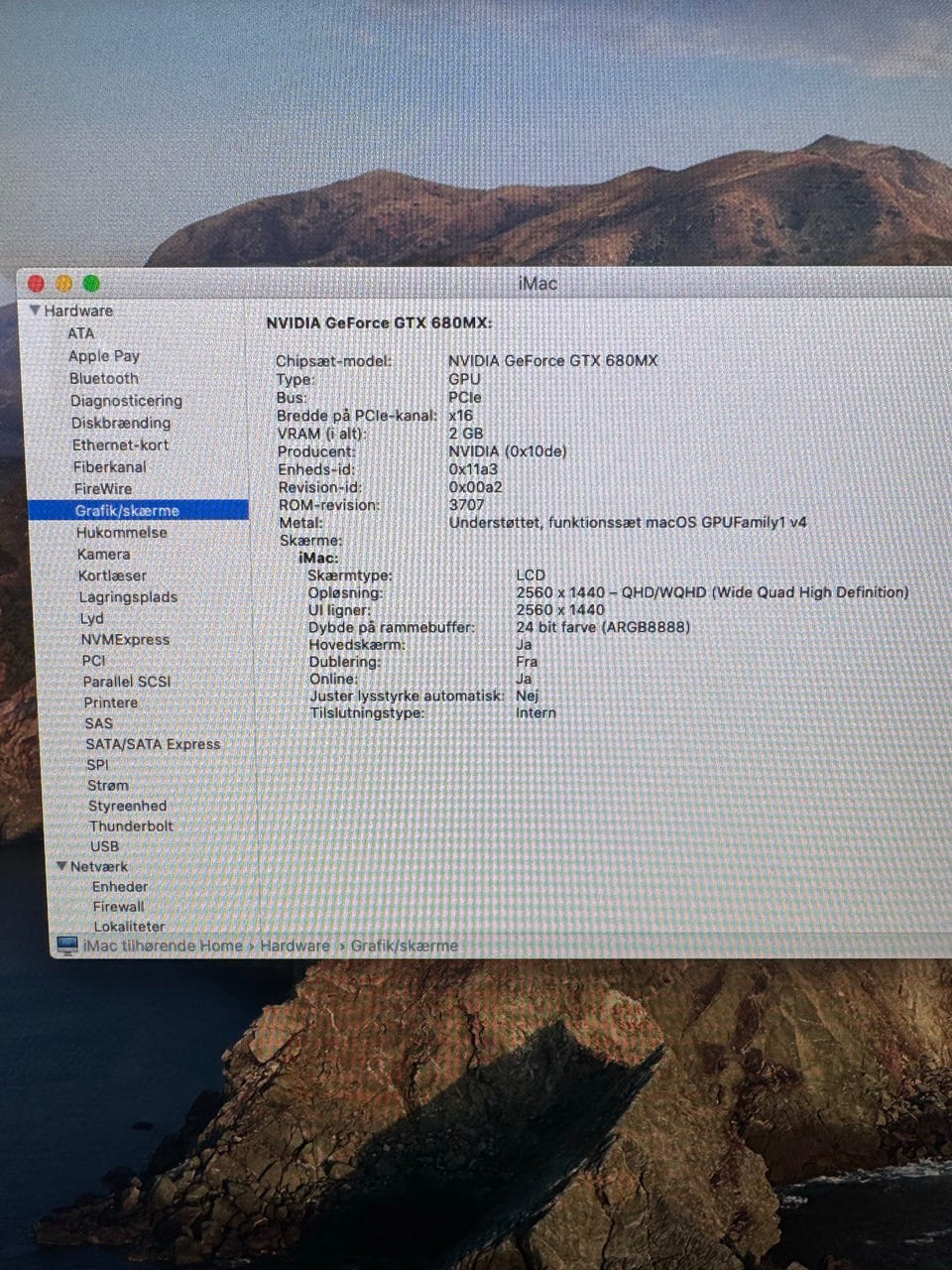Select Styreenhed in the sidebar
The image size is (952, 1270).
click(127, 806)
